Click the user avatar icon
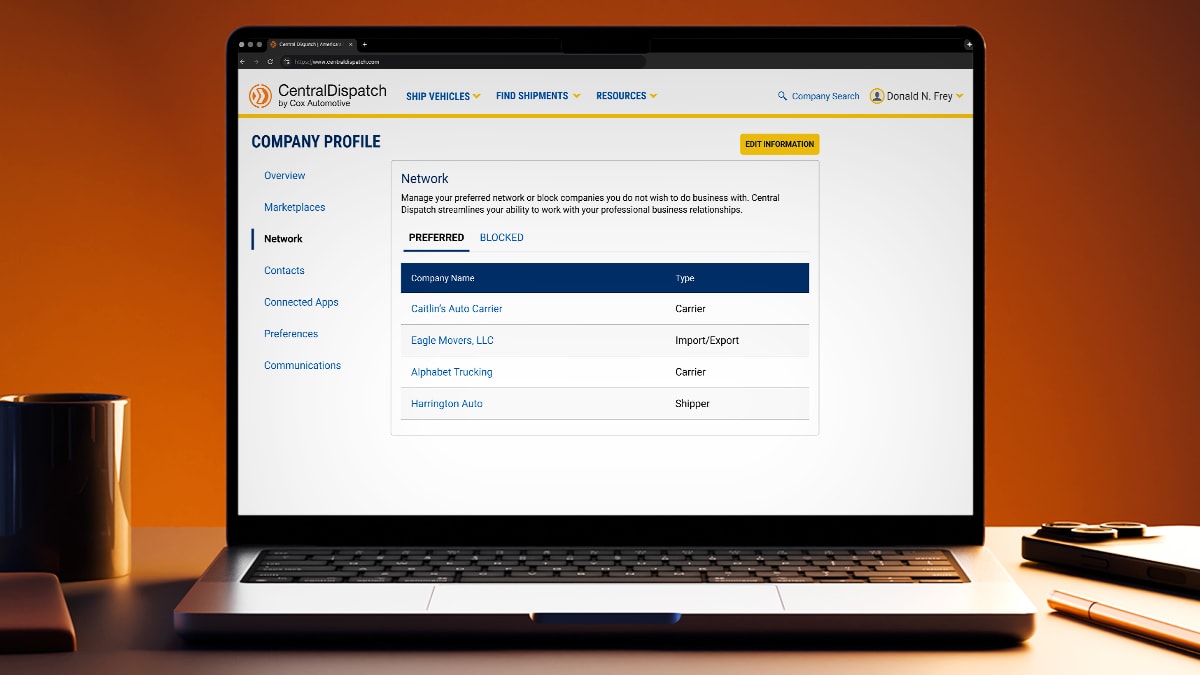 [877, 97]
